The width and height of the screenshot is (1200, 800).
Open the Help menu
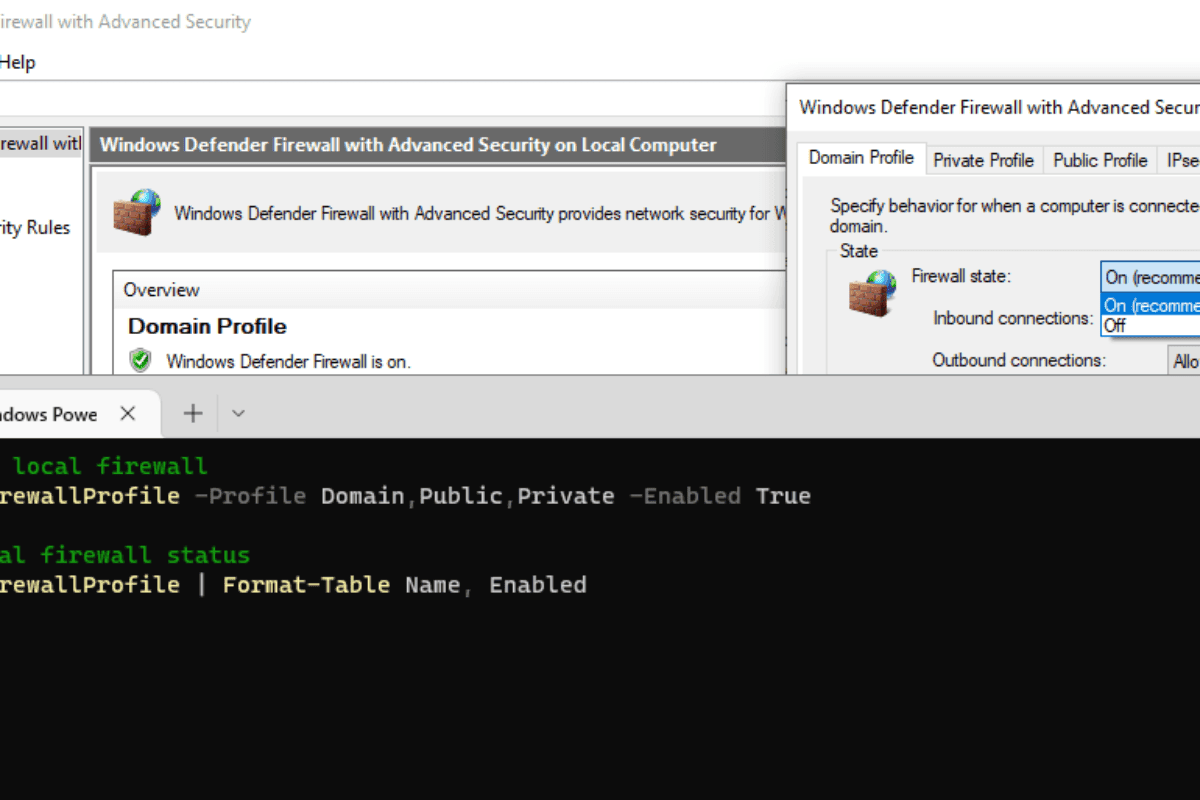click(18, 62)
